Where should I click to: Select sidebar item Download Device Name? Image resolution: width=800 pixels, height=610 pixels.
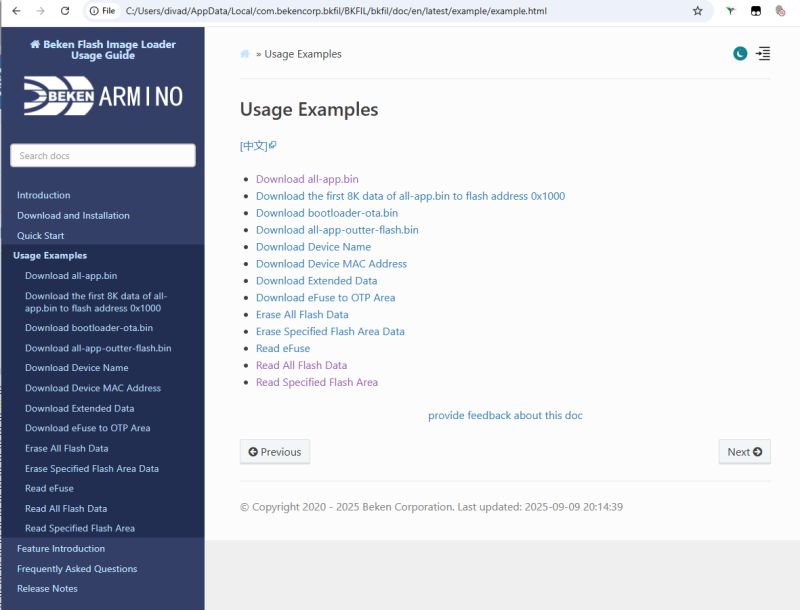(x=77, y=368)
